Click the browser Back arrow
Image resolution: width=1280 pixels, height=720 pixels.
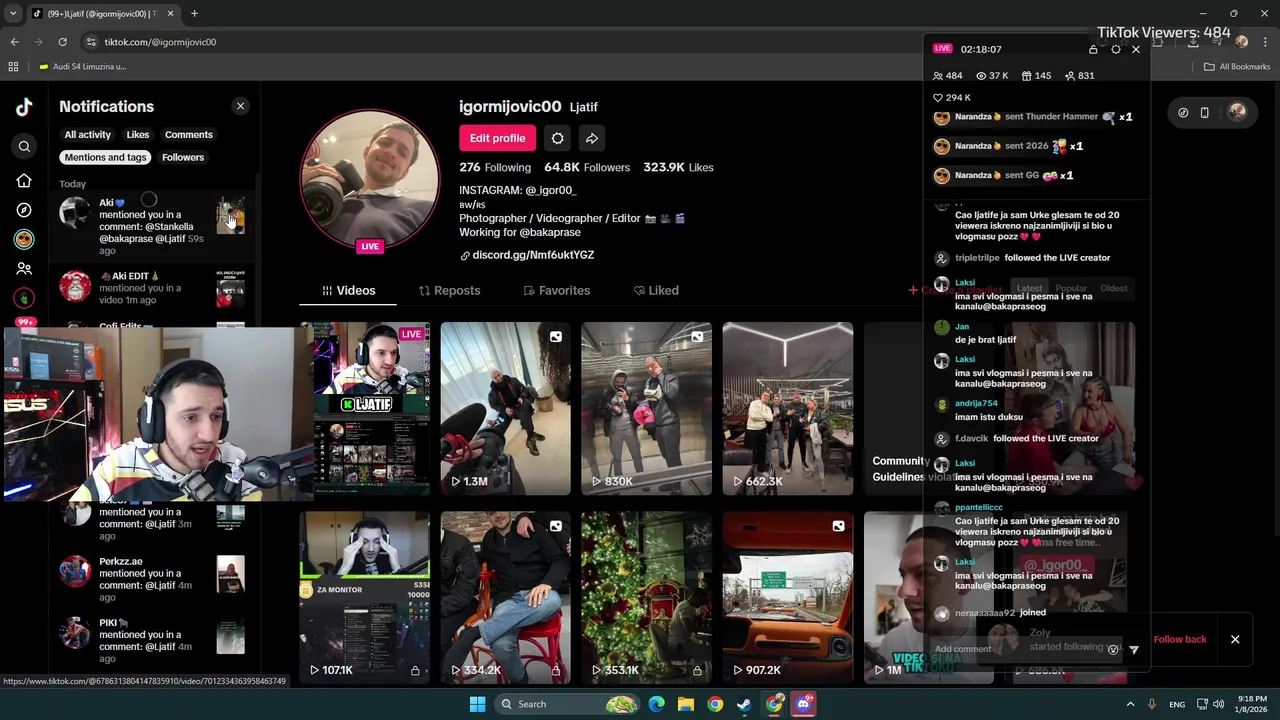coord(14,42)
